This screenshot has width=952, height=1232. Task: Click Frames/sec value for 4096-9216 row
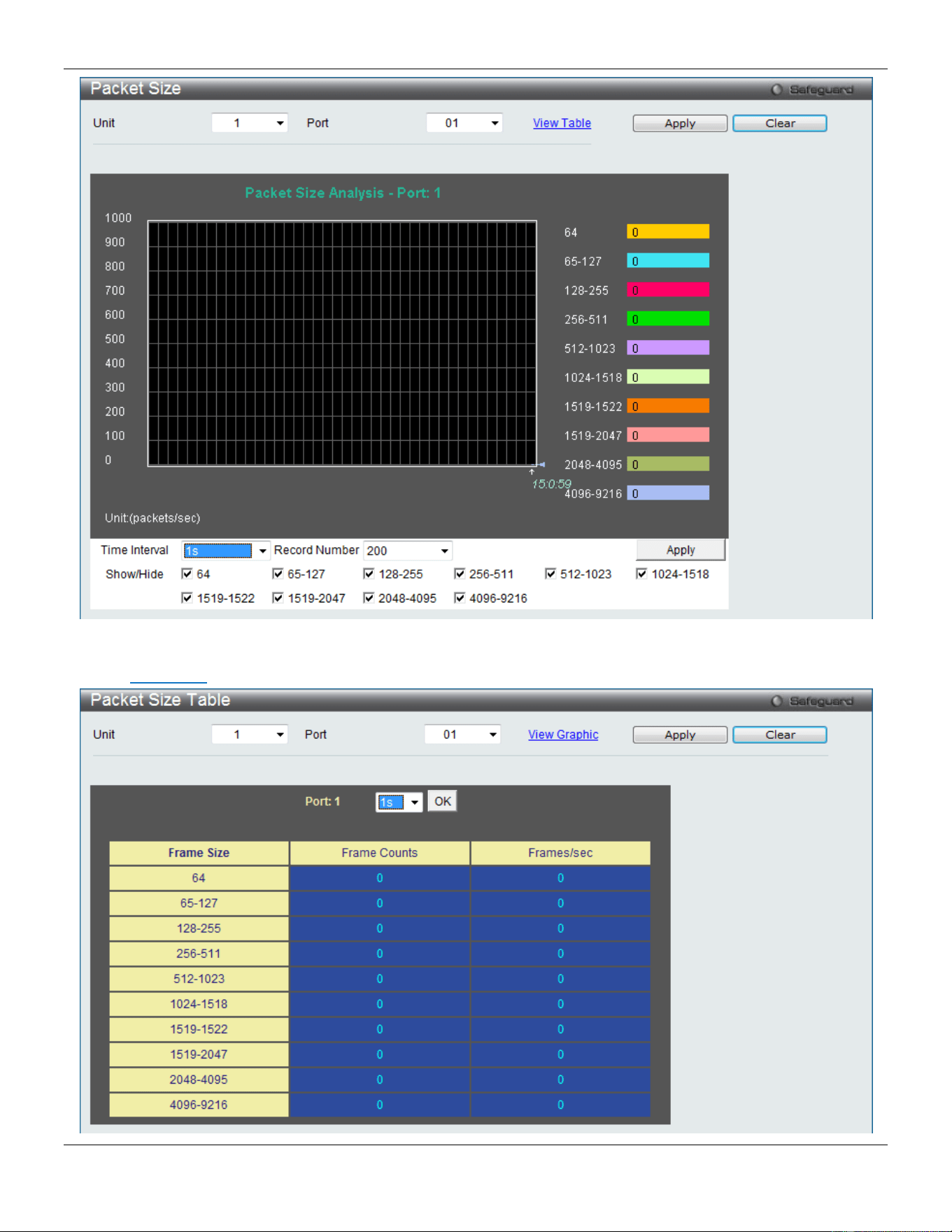[560, 1105]
